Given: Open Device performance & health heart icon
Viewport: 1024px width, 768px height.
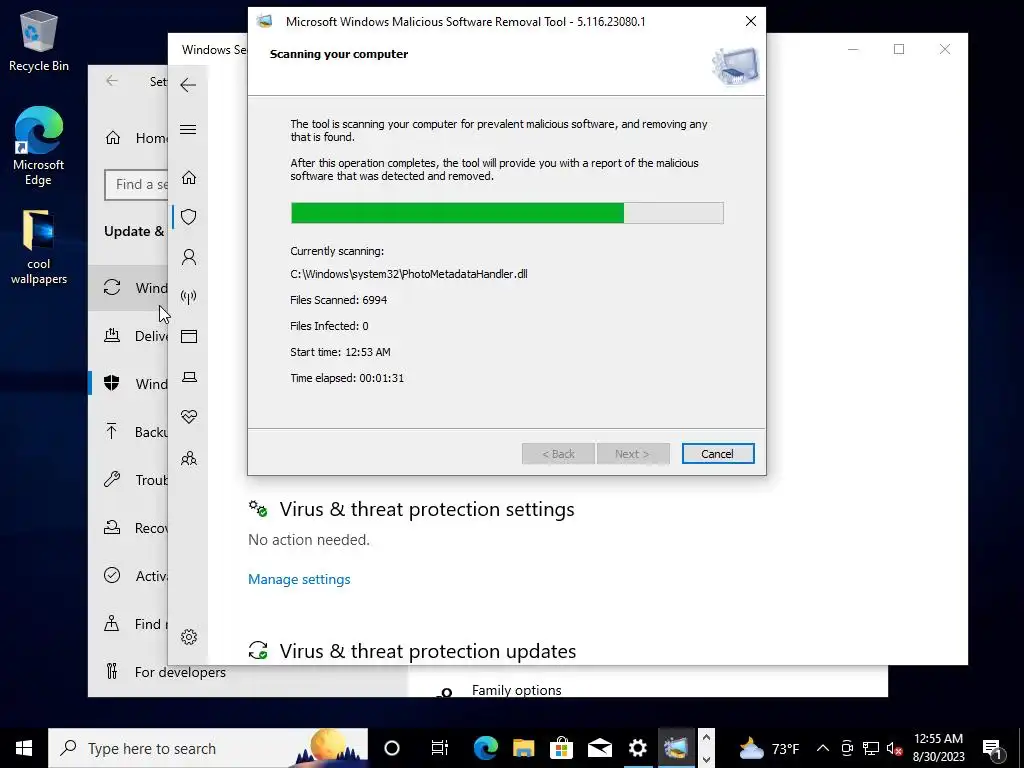Looking at the screenshot, I should click(x=189, y=417).
